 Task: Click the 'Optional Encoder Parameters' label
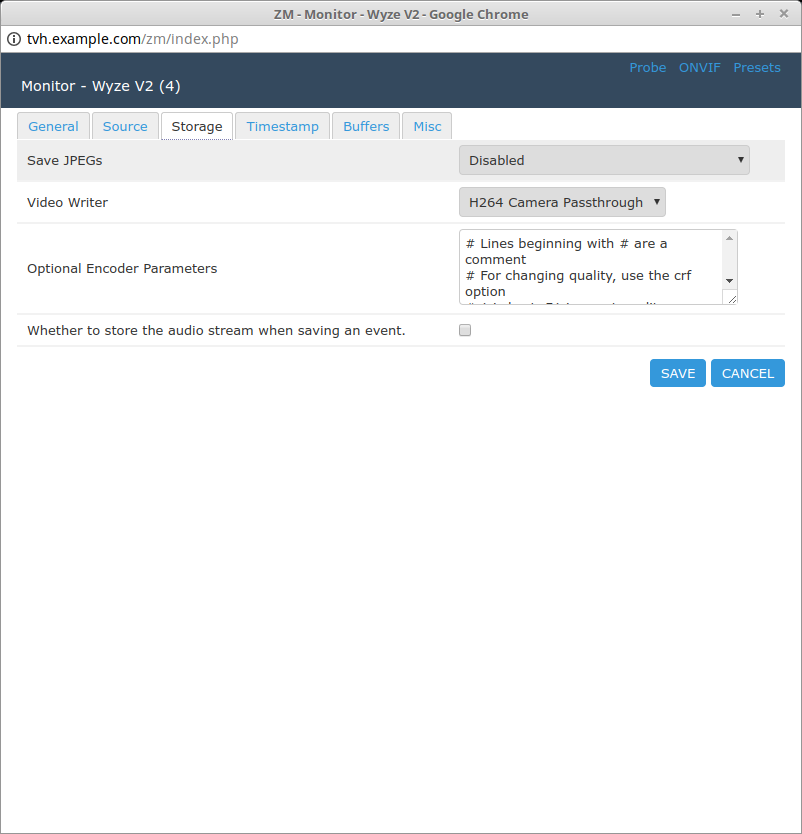point(122,269)
